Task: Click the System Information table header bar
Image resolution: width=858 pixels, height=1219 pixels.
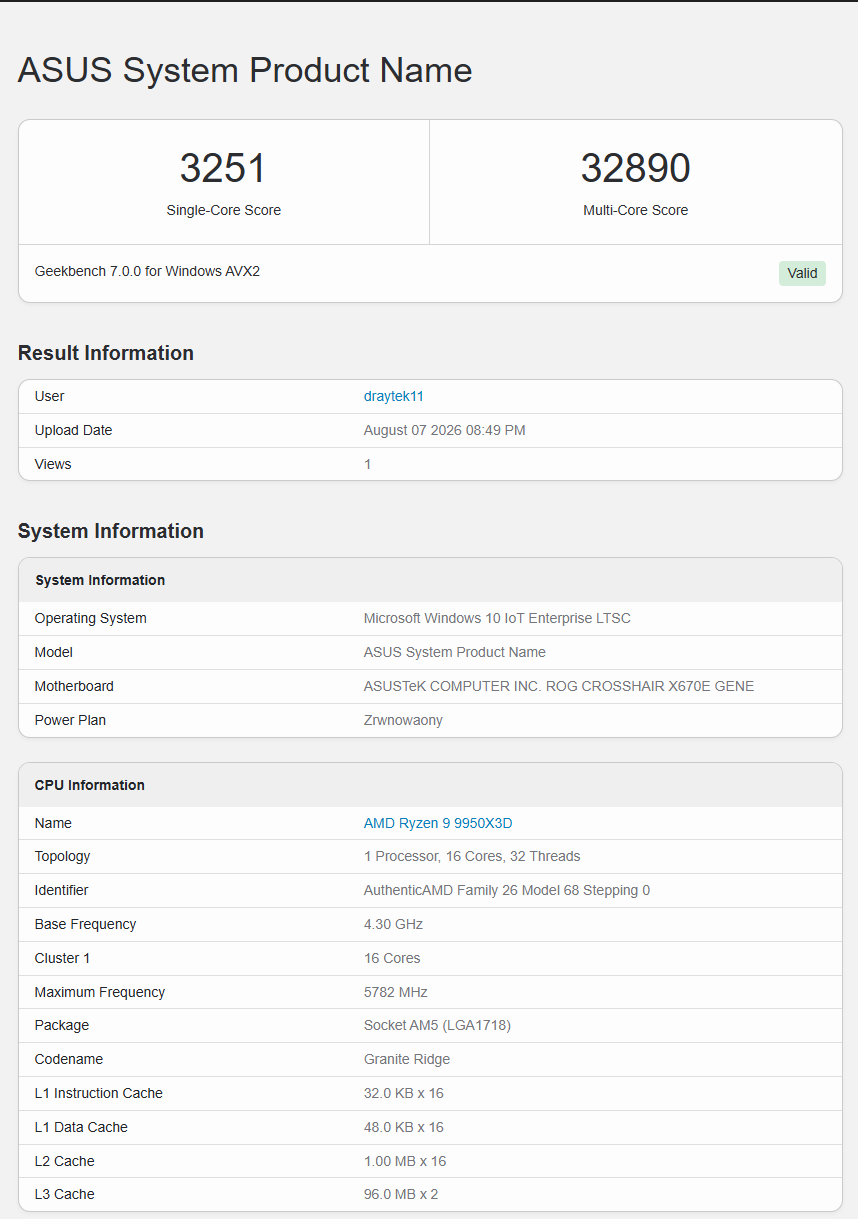Action: click(430, 580)
